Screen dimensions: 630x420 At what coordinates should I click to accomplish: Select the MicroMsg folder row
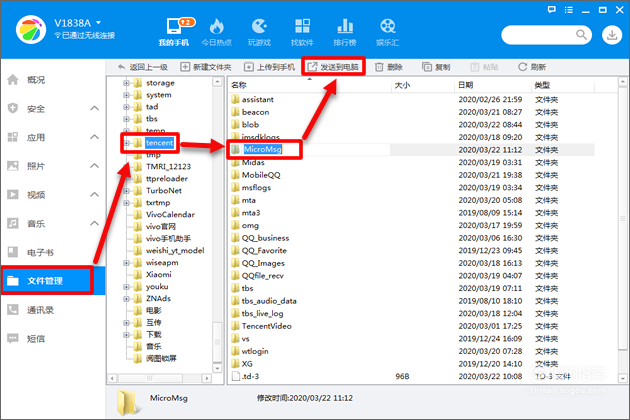[412, 150]
